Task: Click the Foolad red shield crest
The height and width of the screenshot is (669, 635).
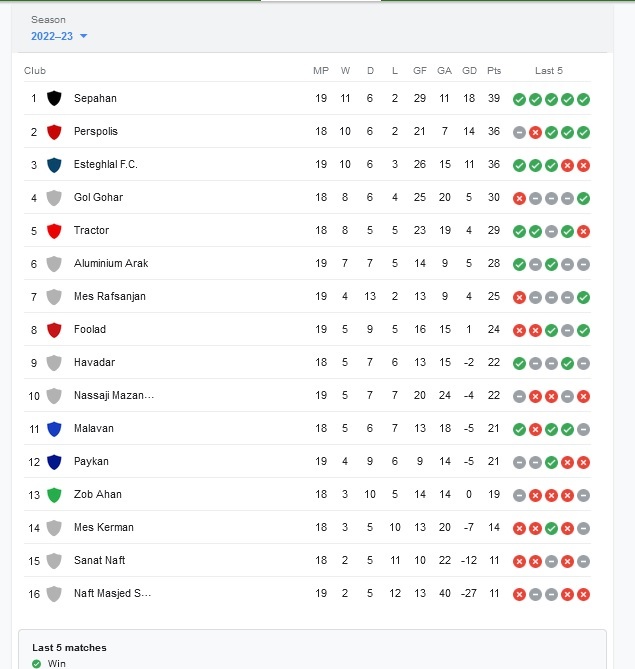Action: coord(54,329)
